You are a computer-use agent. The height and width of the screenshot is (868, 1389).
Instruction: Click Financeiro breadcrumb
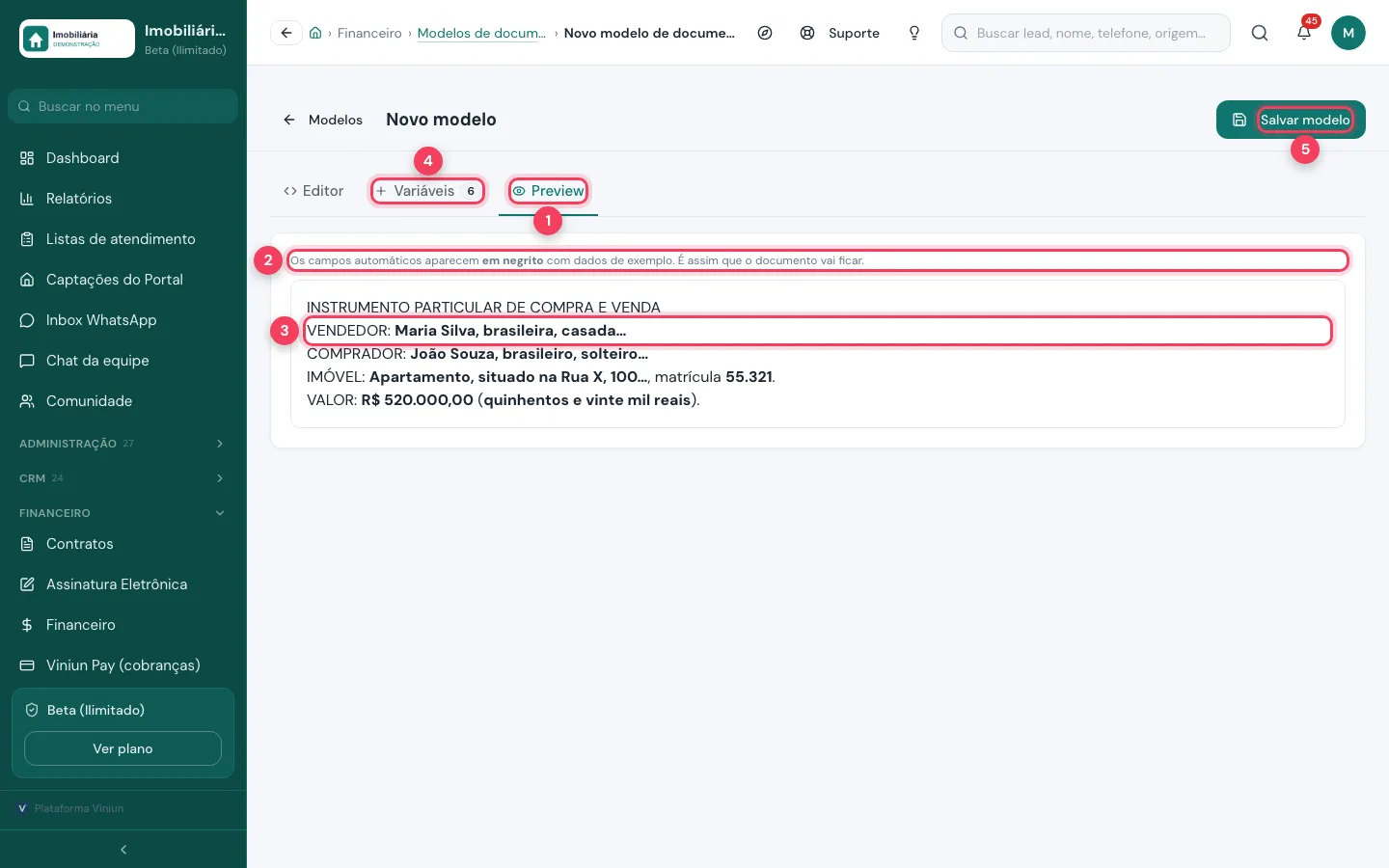click(x=369, y=33)
